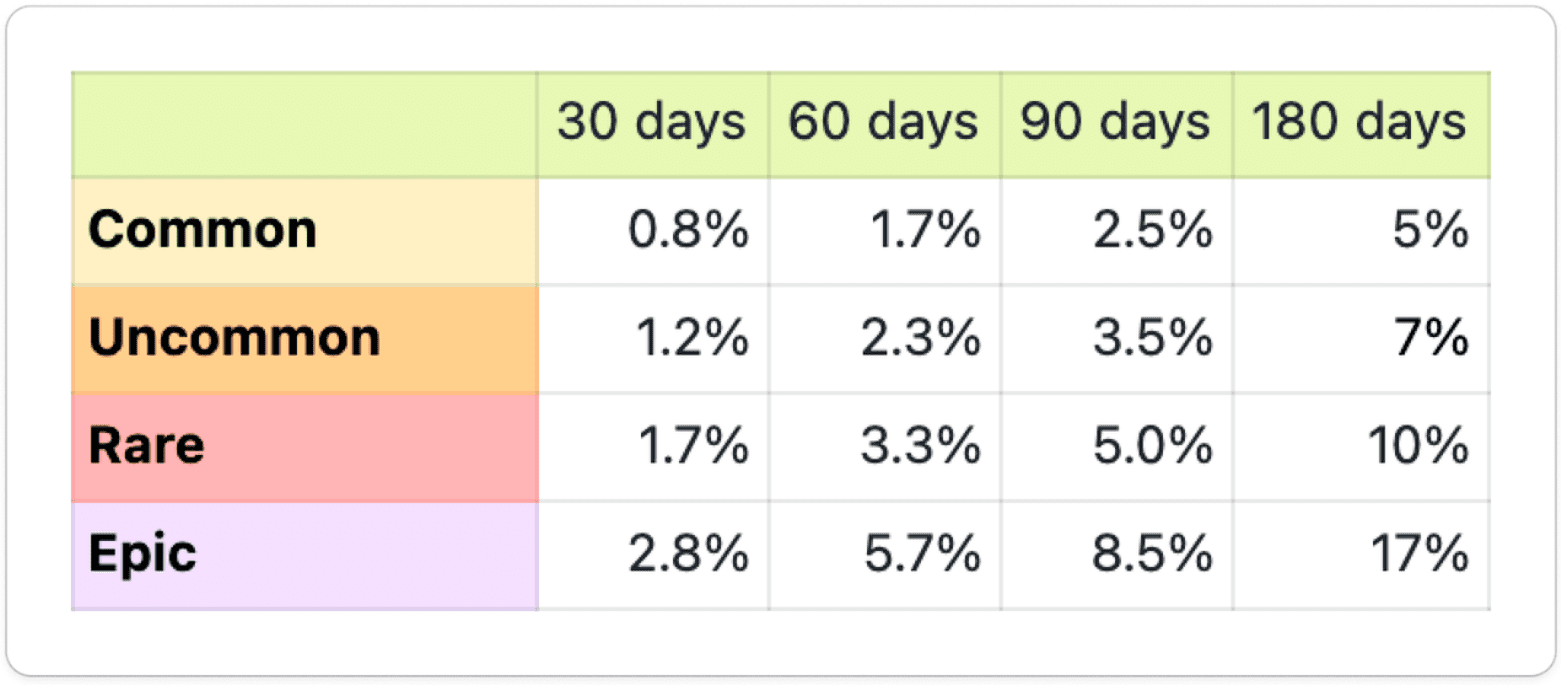Click the 0.8% cell for Common
The width and height of the screenshot is (1561, 685).
pos(689,232)
